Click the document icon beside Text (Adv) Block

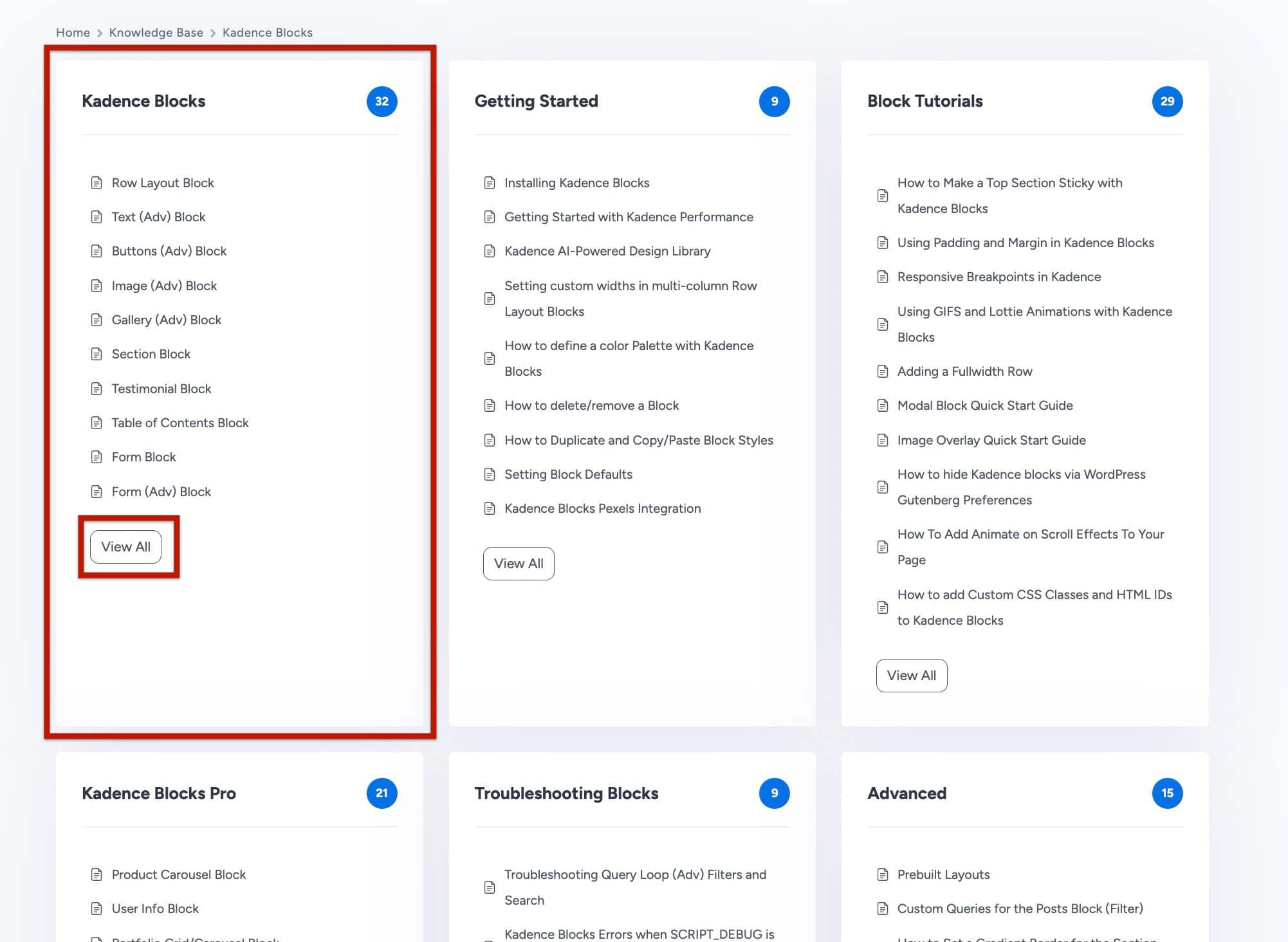coord(97,217)
